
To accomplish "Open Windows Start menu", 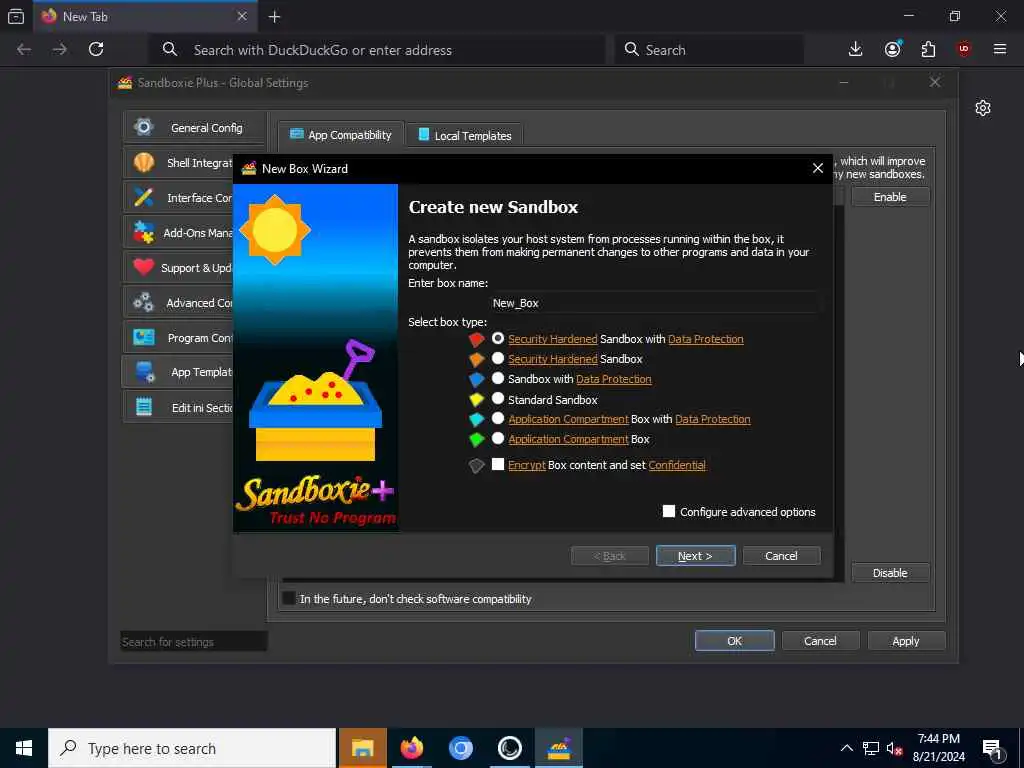I will coord(24,748).
